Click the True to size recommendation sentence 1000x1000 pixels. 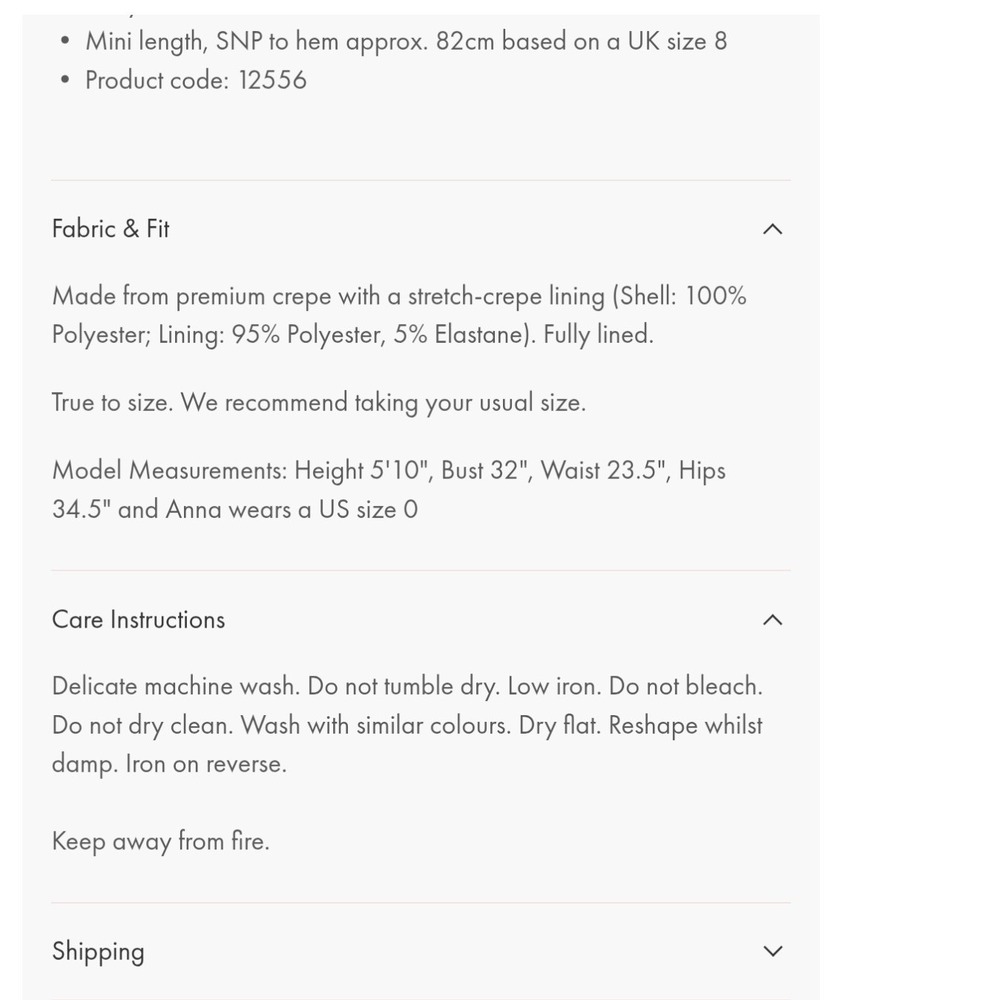pos(319,402)
